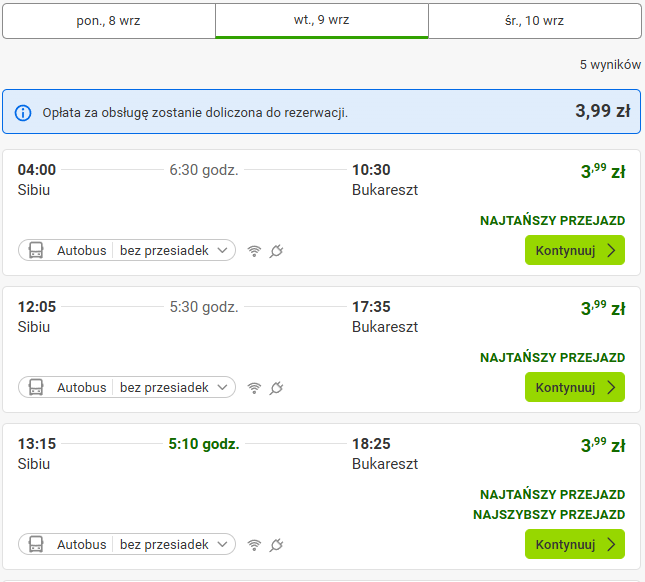Click the bus icon on the 04:00 departure
The width and height of the screenshot is (645, 582).
point(36,250)
